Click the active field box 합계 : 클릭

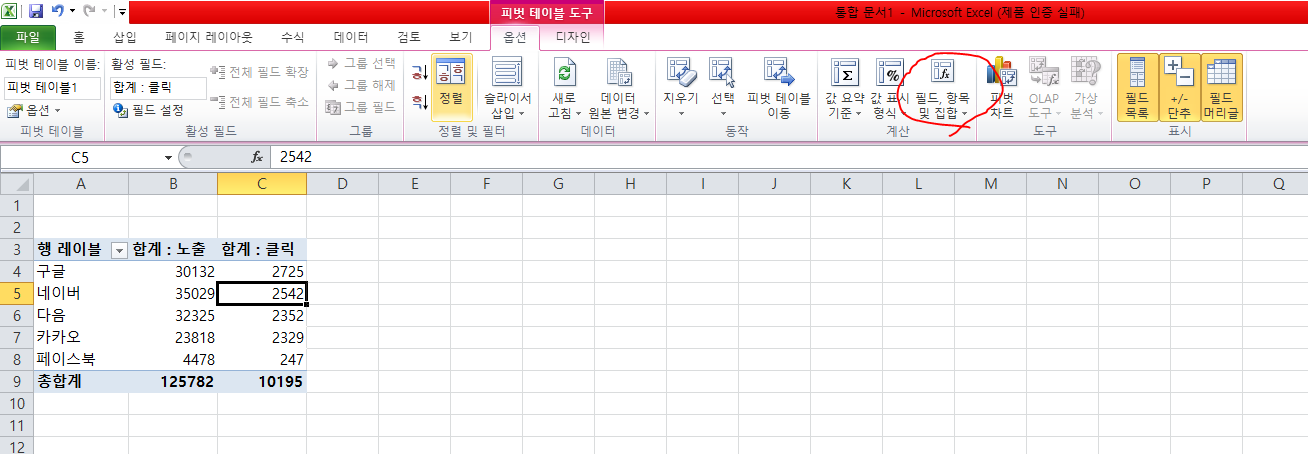tap(158, 87)
